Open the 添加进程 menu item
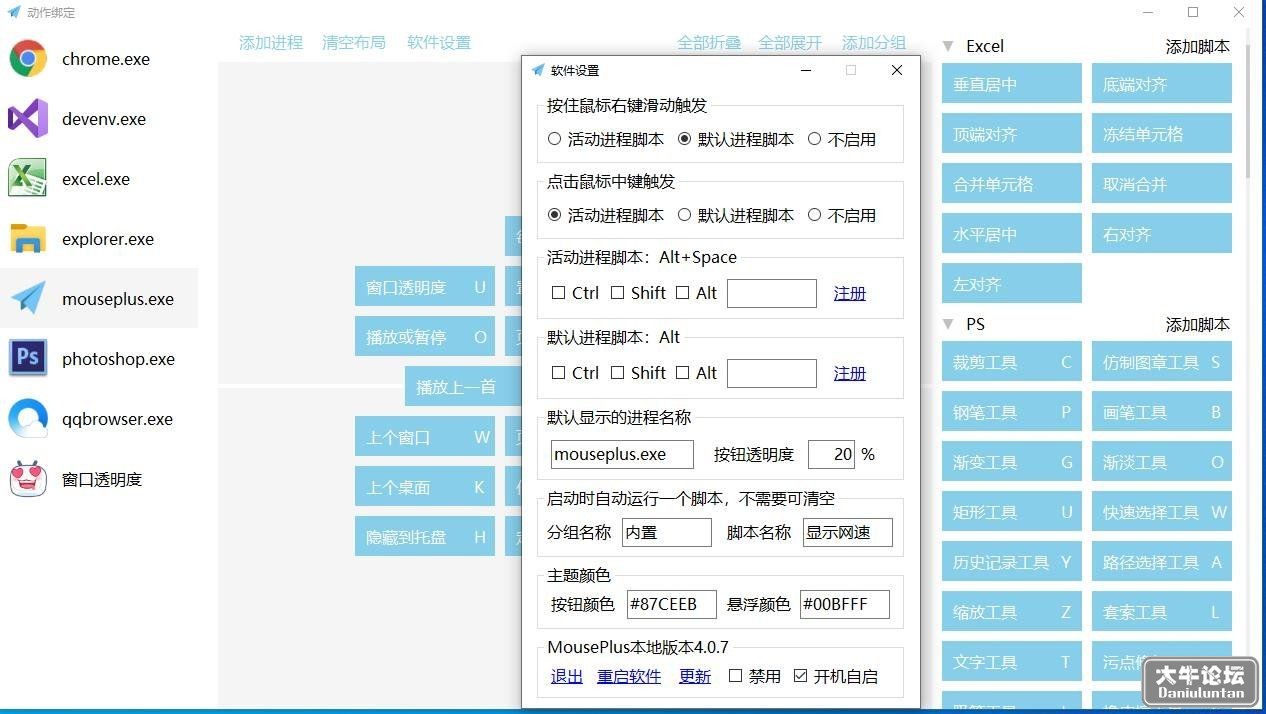The width and height of the screenshot is (1266, 714). pyautogui.click(x=271, y=43)
